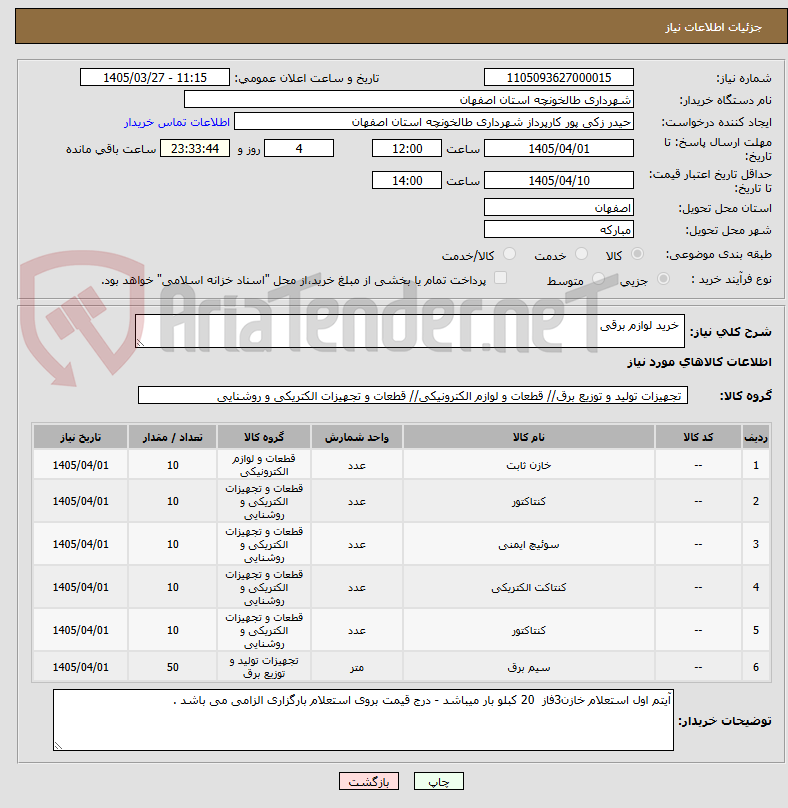This screenshot has height=808, width=788.
Task: Click the row number 4 cell
Action: tap(756, 587)
